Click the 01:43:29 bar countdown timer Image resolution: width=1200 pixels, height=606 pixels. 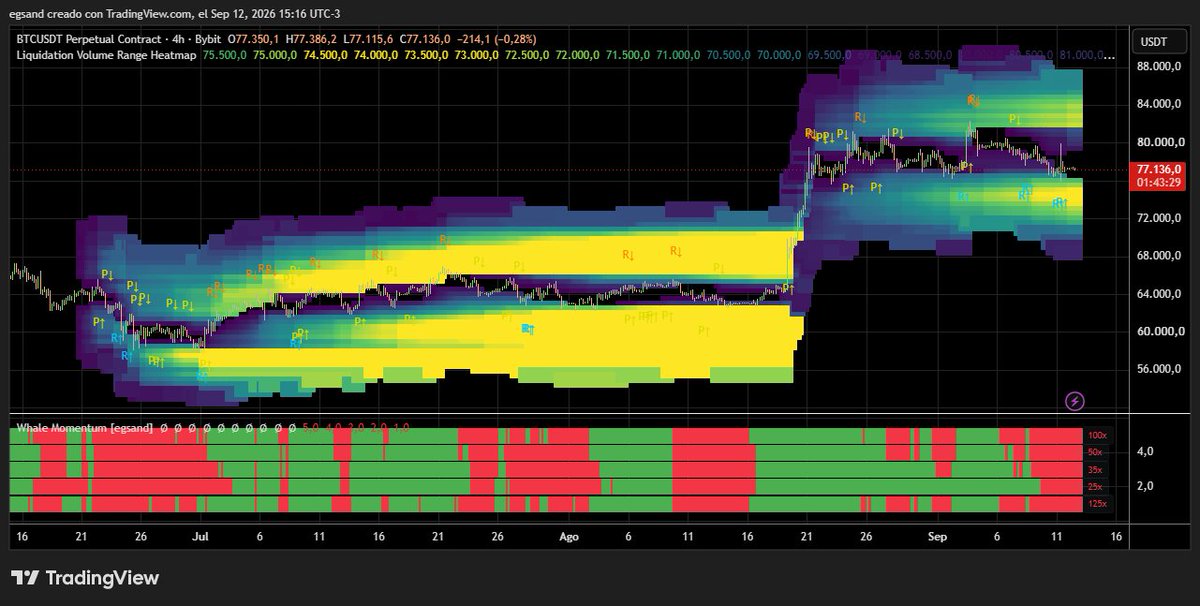click(x=1160, y=183)
